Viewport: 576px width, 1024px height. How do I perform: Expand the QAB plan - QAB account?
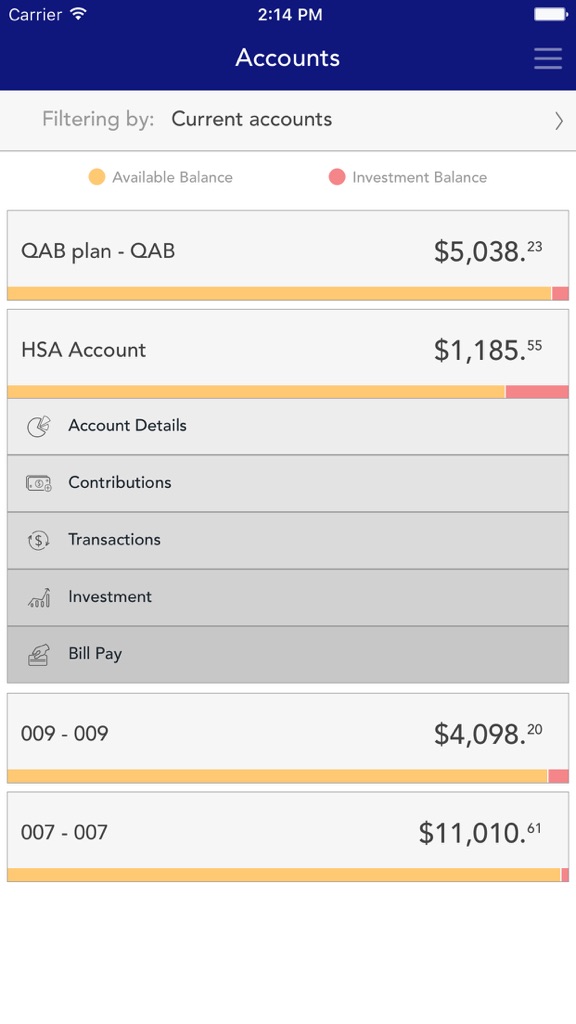[x=288, y=255]
